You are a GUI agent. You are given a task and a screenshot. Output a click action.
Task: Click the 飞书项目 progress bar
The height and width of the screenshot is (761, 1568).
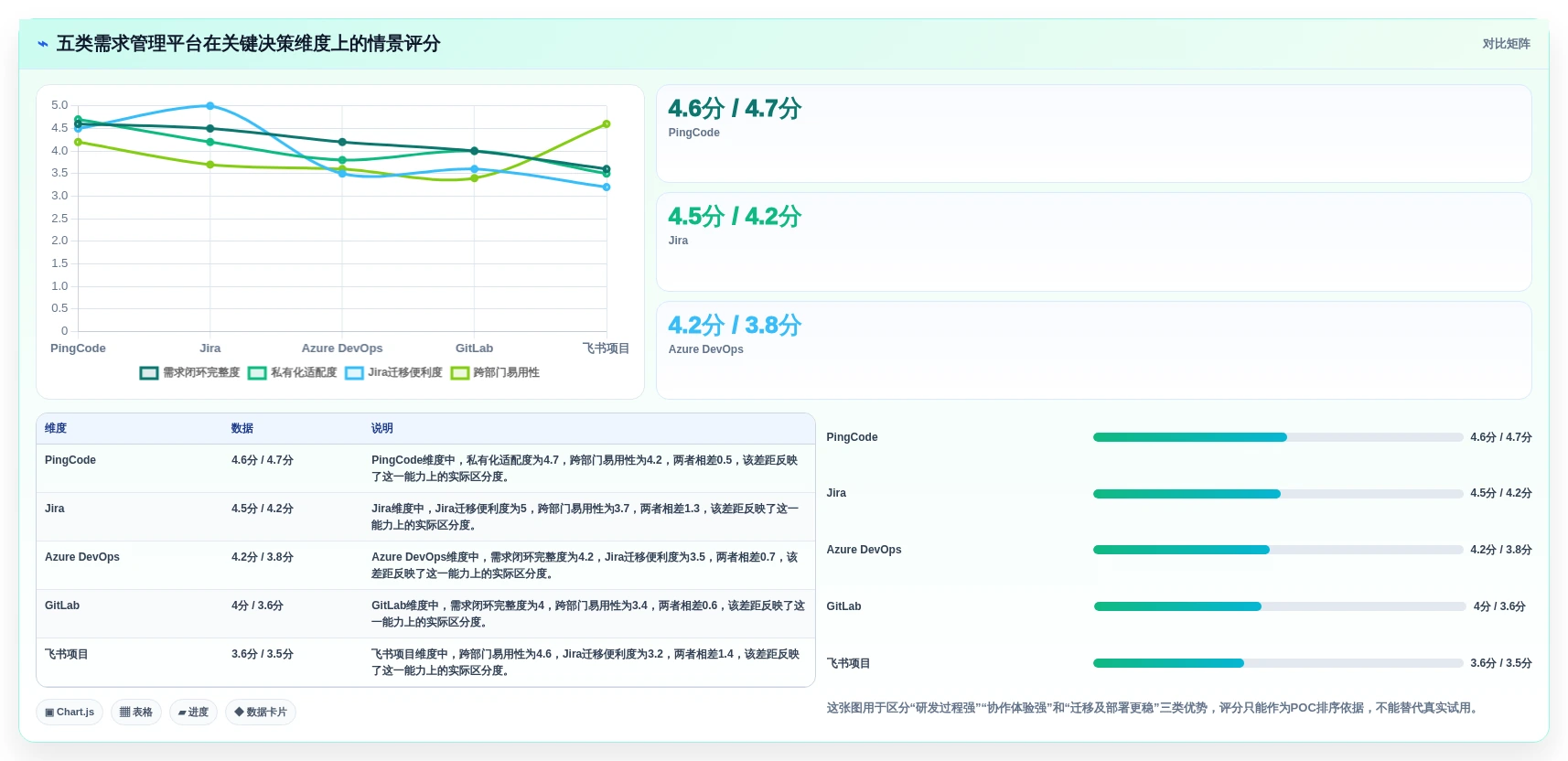click(1278, 663)
